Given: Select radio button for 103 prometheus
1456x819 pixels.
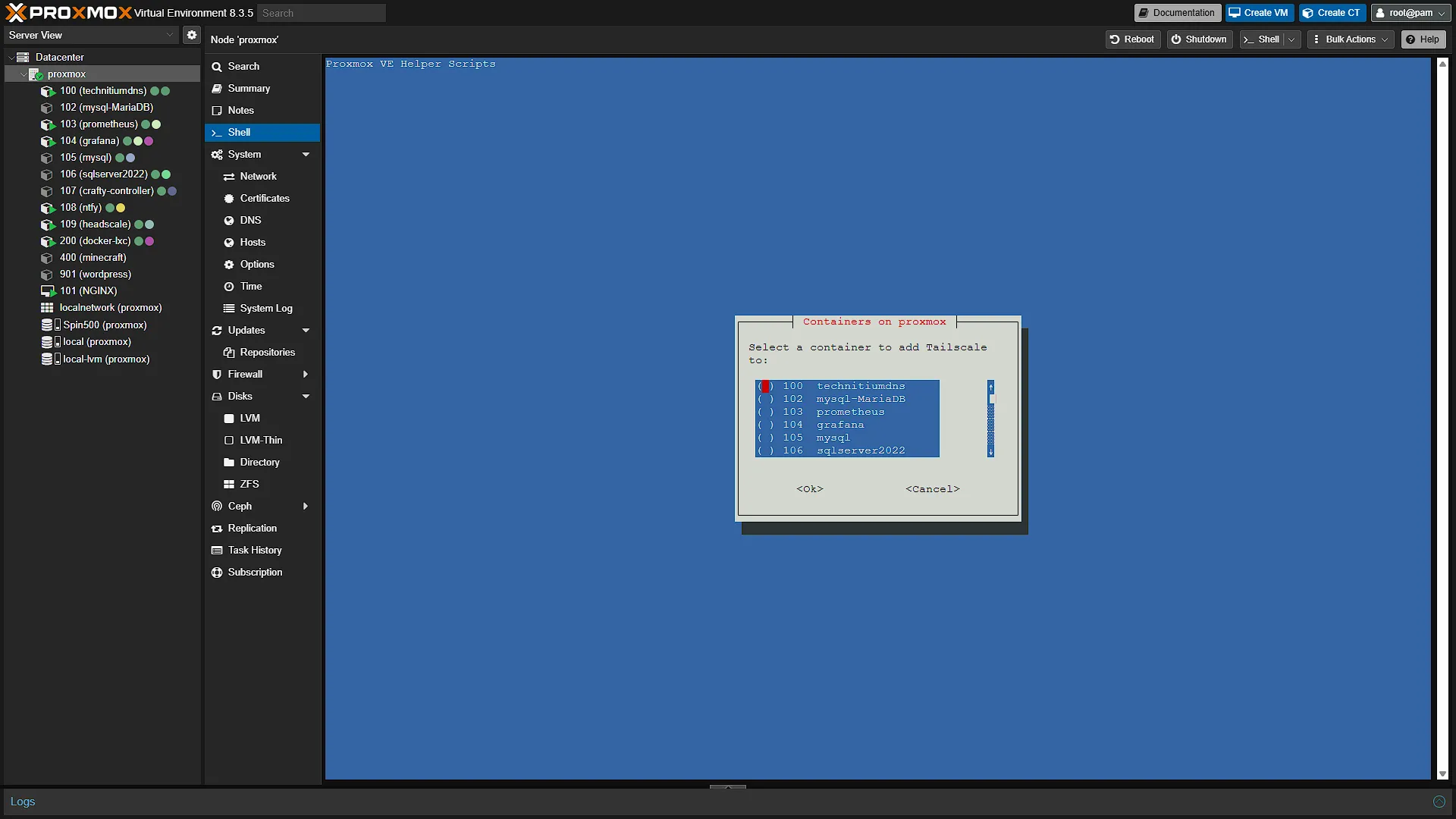Looking at the screenshot, I should click(765, 413).
